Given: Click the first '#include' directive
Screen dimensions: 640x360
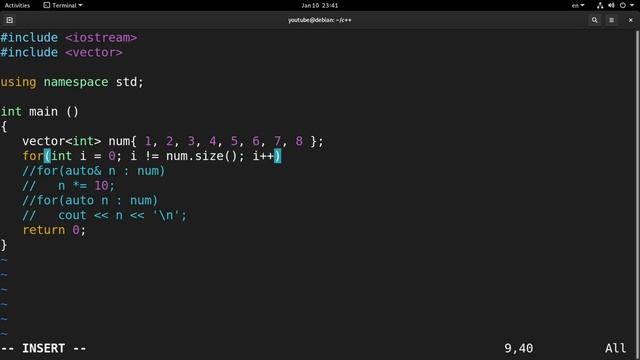Looking at the screenshot, I should coord(29,38).
